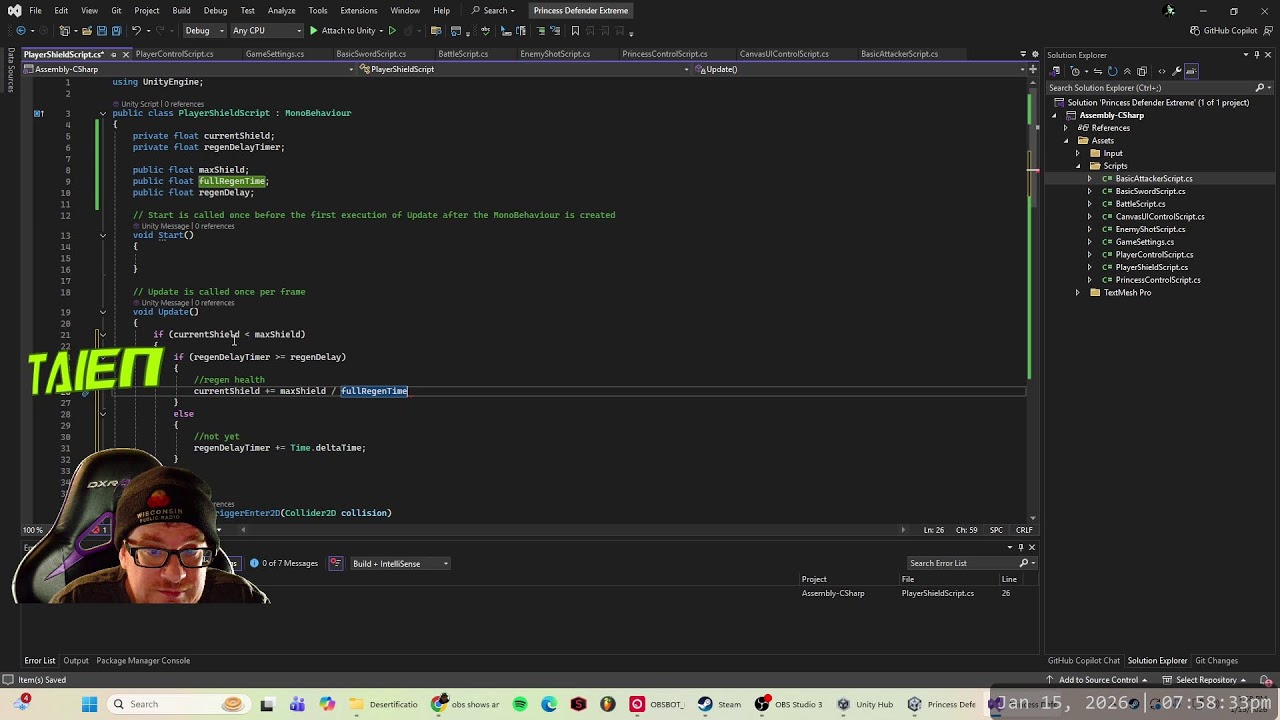Click the Save icon in toolbar

pyautogui.click(x=102, y=31)
